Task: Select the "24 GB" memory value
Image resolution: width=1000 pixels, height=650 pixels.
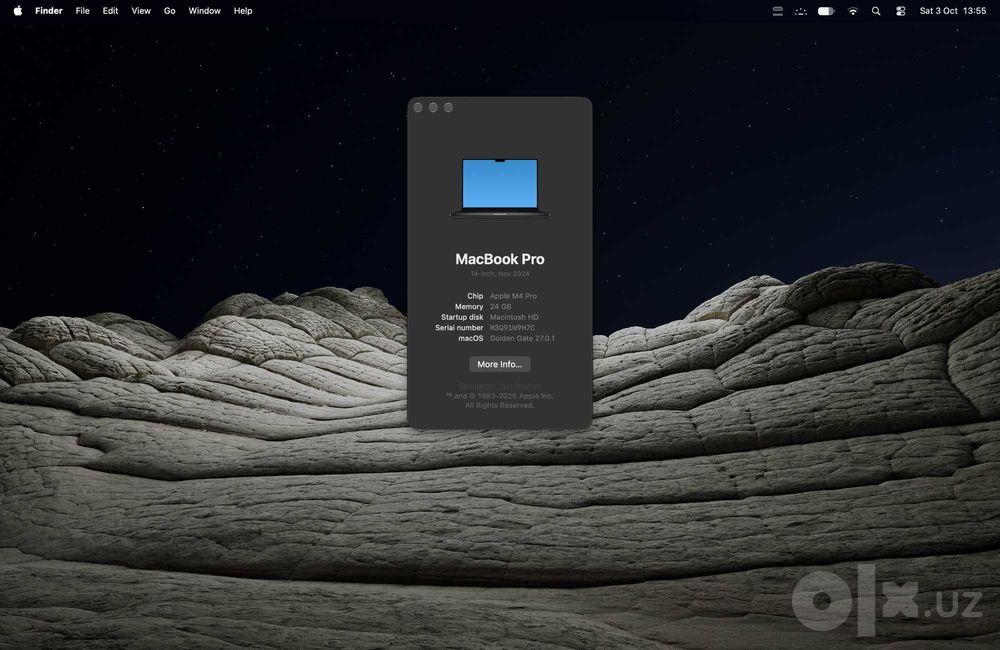Action: click(501, 307)
